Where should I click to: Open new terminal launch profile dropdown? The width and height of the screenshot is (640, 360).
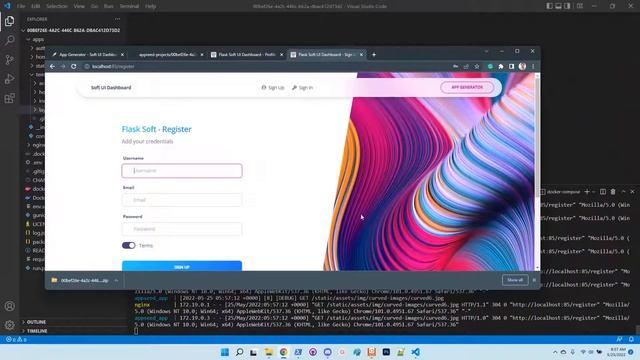[x=593, y=191]
